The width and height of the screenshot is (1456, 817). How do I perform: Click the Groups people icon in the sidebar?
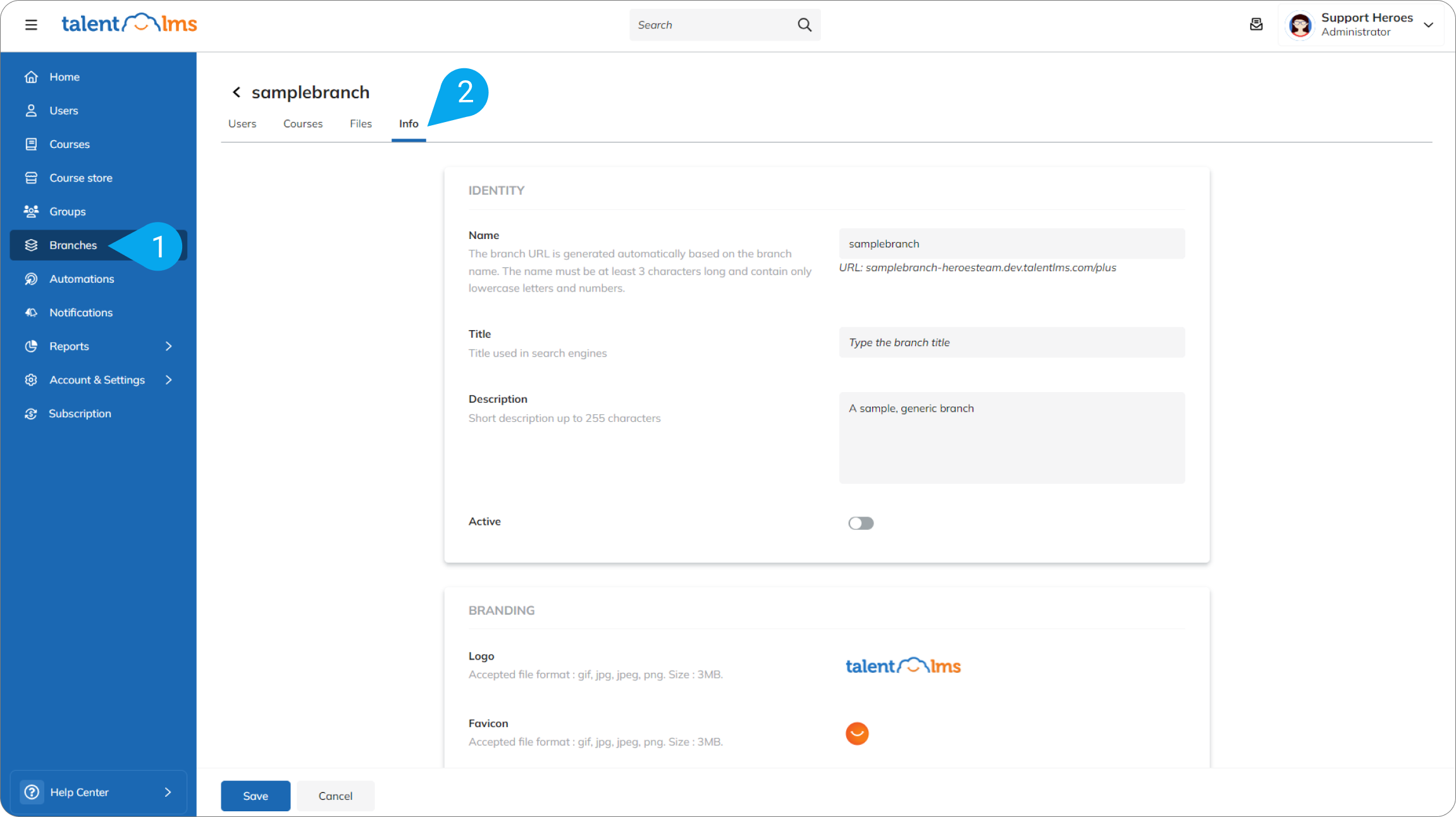[x=31, y=211]
